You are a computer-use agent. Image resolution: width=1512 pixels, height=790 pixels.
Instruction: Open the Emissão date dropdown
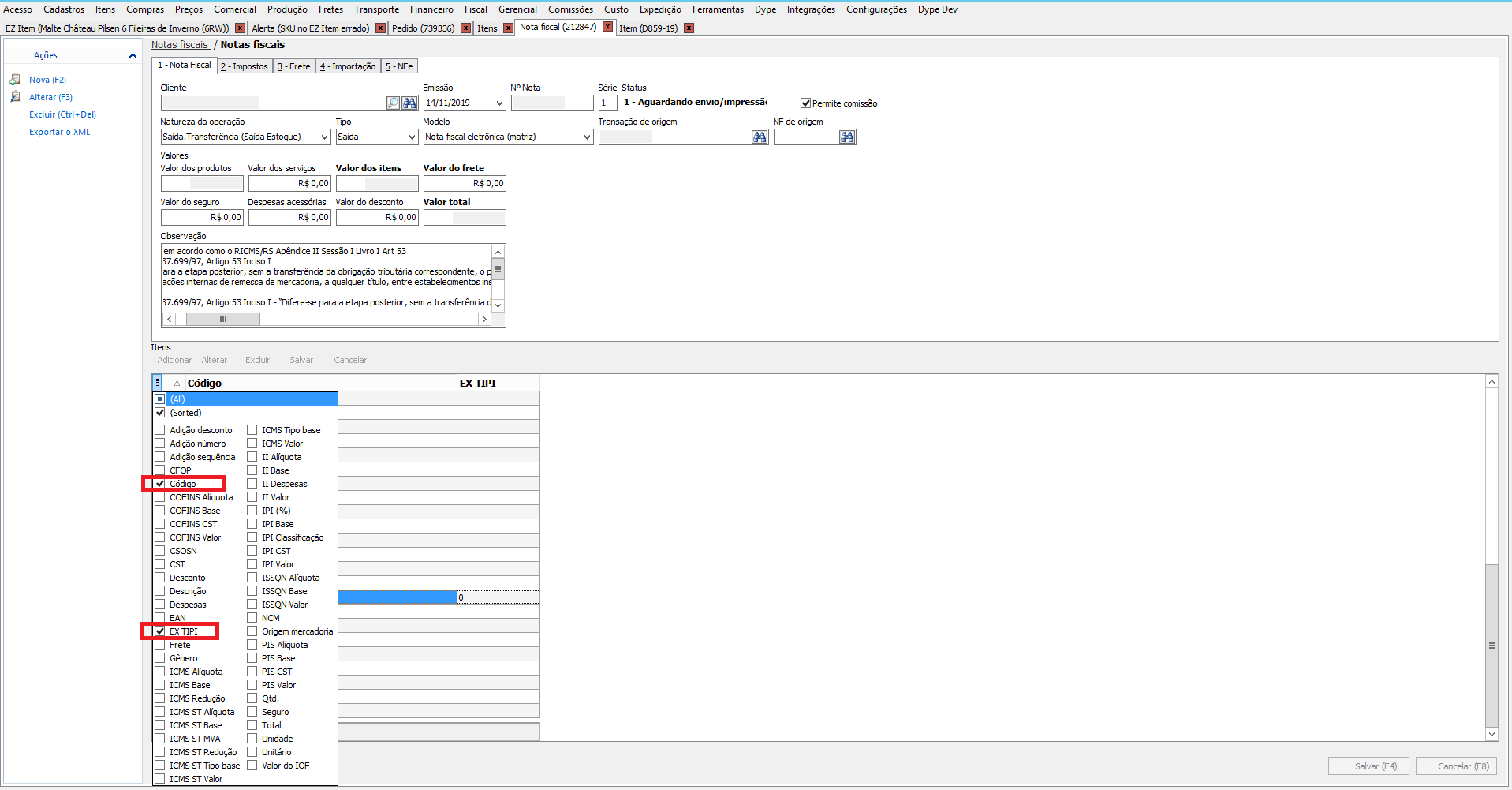pyautogui.click(x=499, y=103)
